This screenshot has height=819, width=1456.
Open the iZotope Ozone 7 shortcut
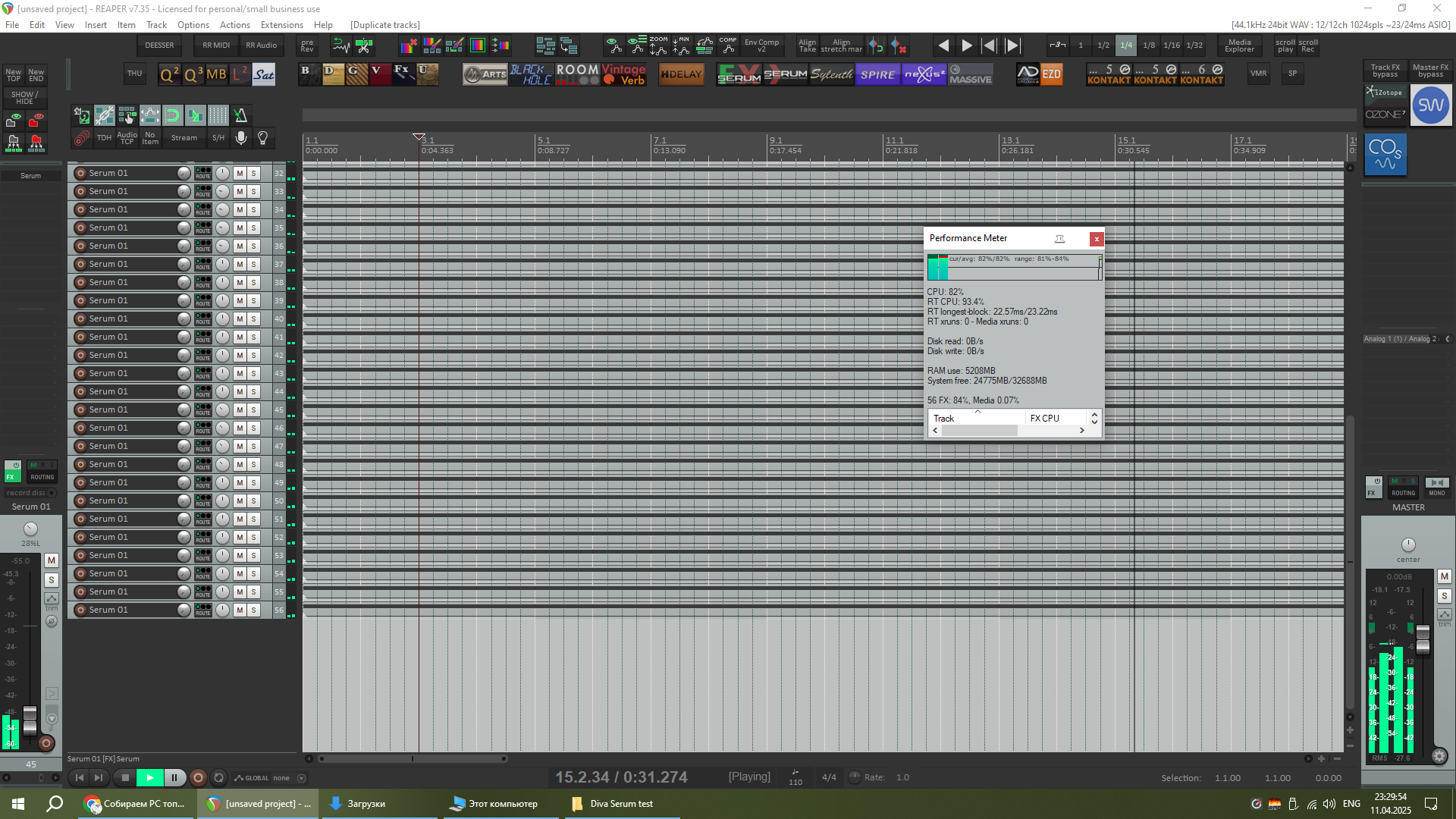point(1385,105)
